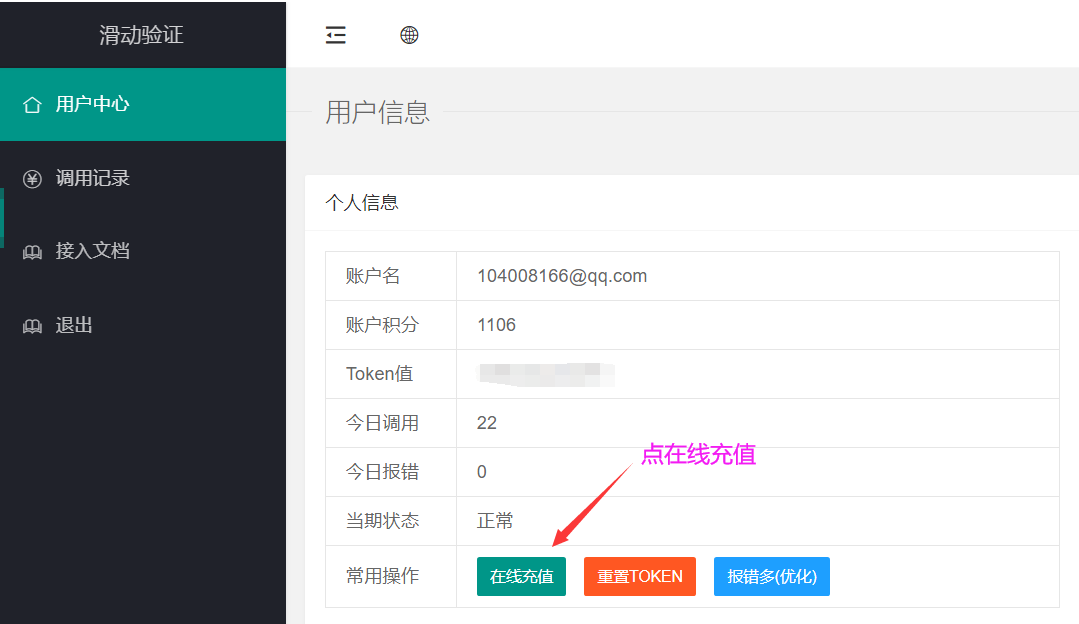This screenshot has width=1079, height=624.
Task: Click the 用户信息 page heading
Action: coord(377,112)
